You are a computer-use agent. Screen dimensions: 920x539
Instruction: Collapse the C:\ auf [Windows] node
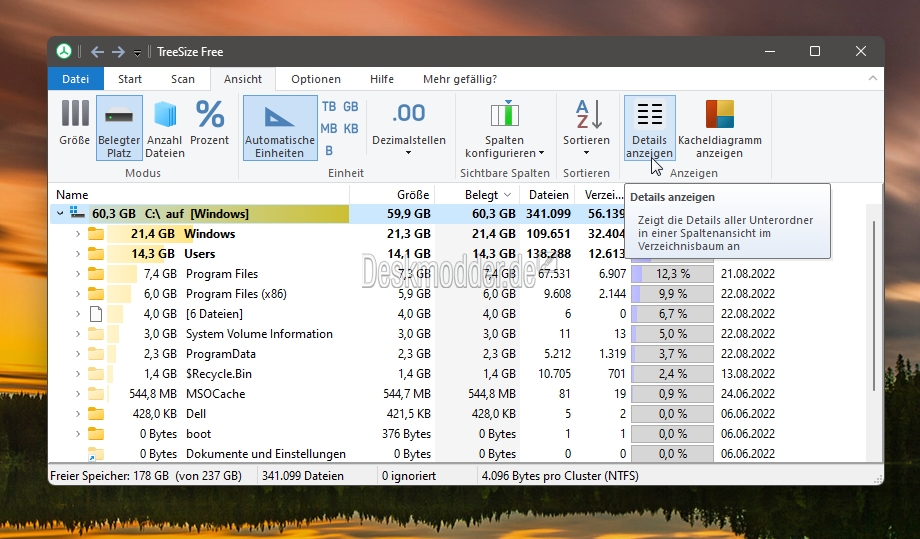click(x=60, y=214)
